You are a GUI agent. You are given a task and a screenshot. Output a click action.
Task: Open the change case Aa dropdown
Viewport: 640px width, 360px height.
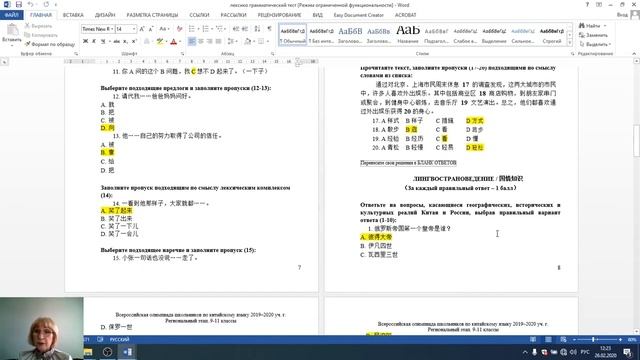pos(164,29)
